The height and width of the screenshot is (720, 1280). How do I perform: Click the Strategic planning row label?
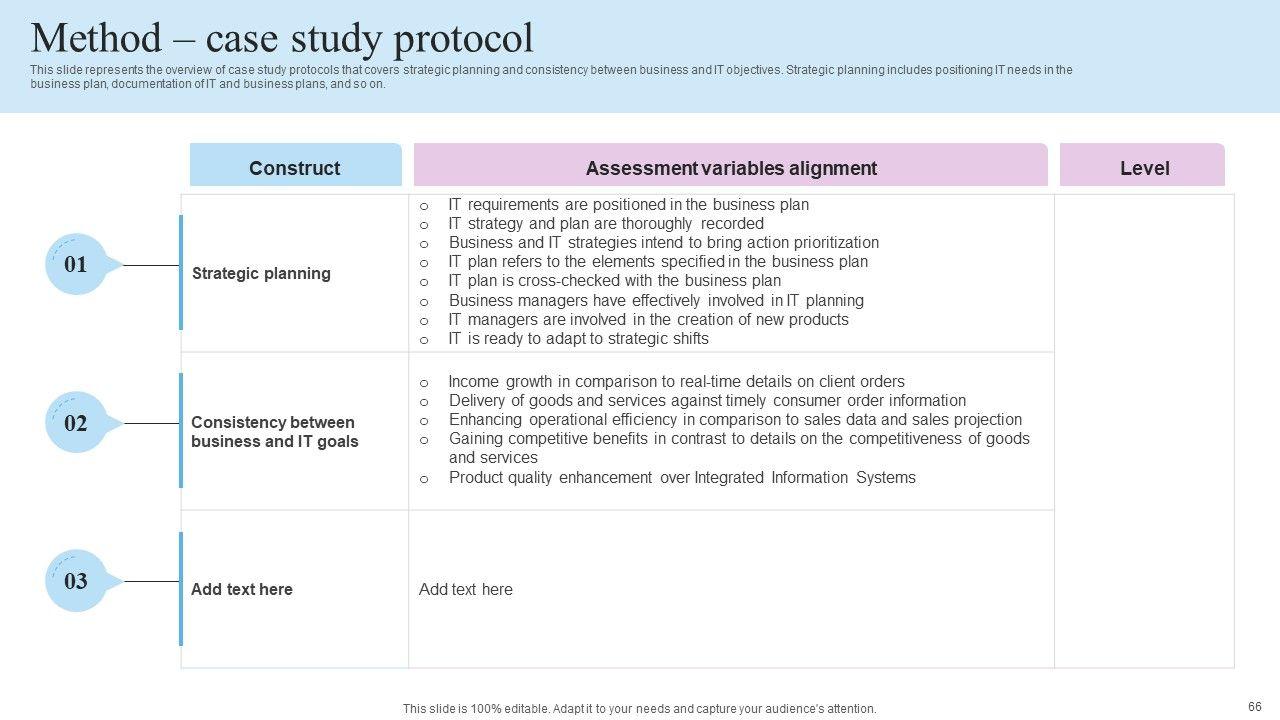click(x=261, y=273)
